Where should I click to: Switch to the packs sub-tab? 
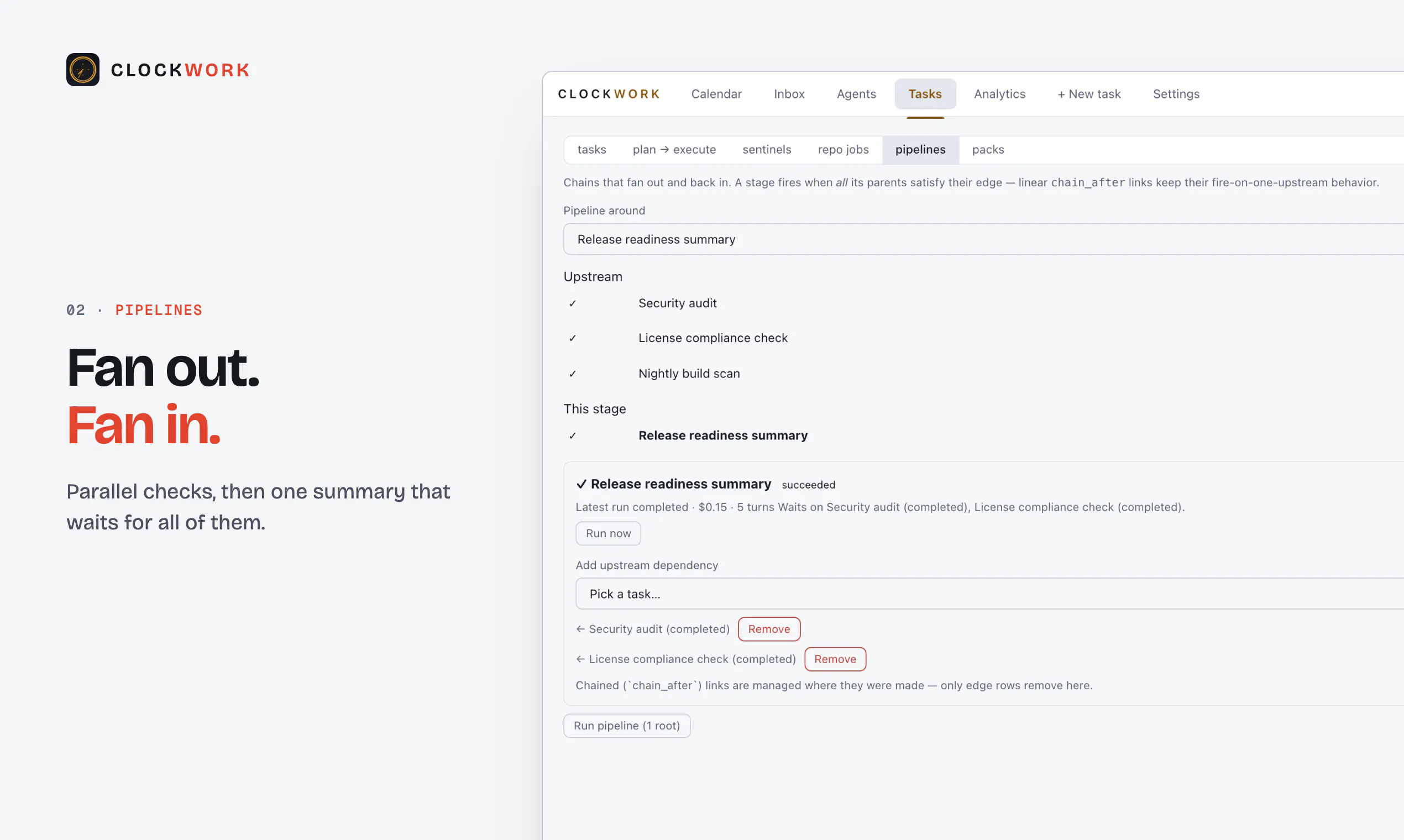click(x=988, y=149)
